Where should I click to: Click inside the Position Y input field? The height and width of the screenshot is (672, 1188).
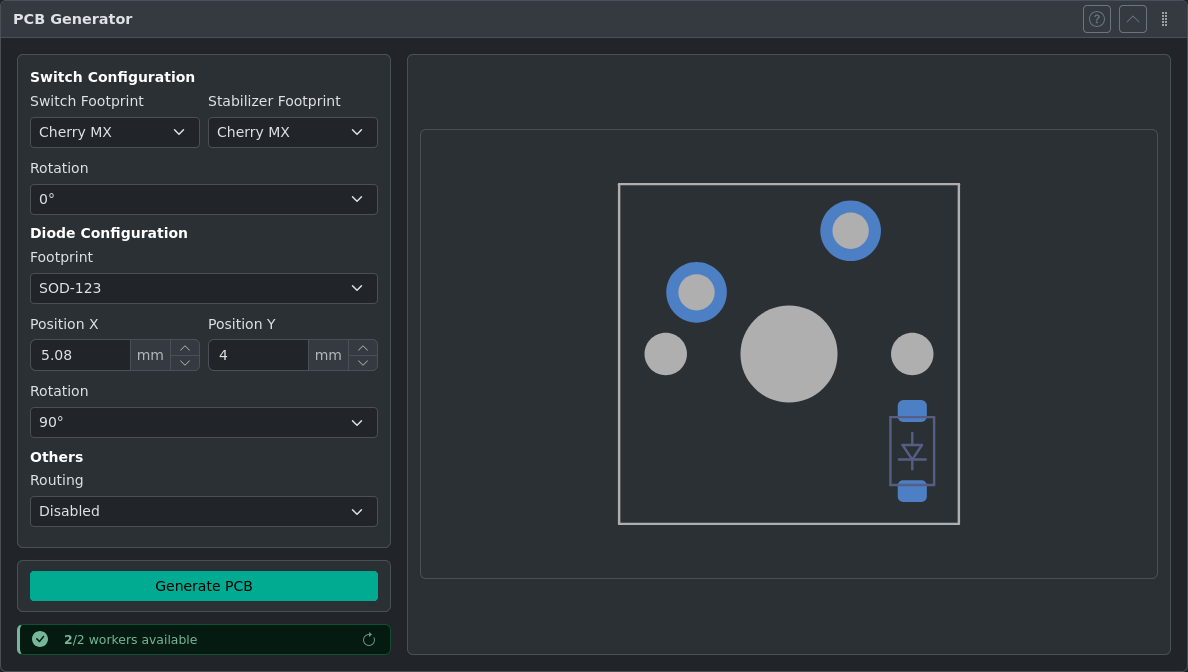coord(258,355)
